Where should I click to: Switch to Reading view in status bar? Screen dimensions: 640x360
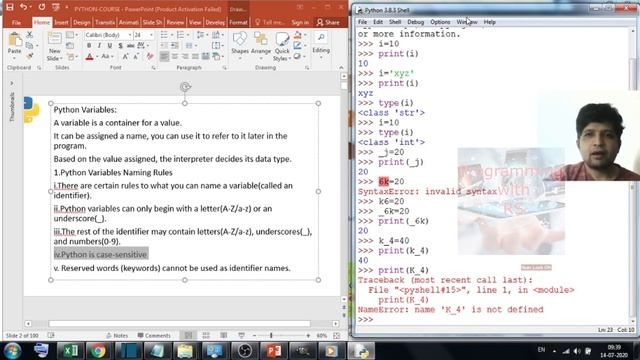click(x=224, y=336)
